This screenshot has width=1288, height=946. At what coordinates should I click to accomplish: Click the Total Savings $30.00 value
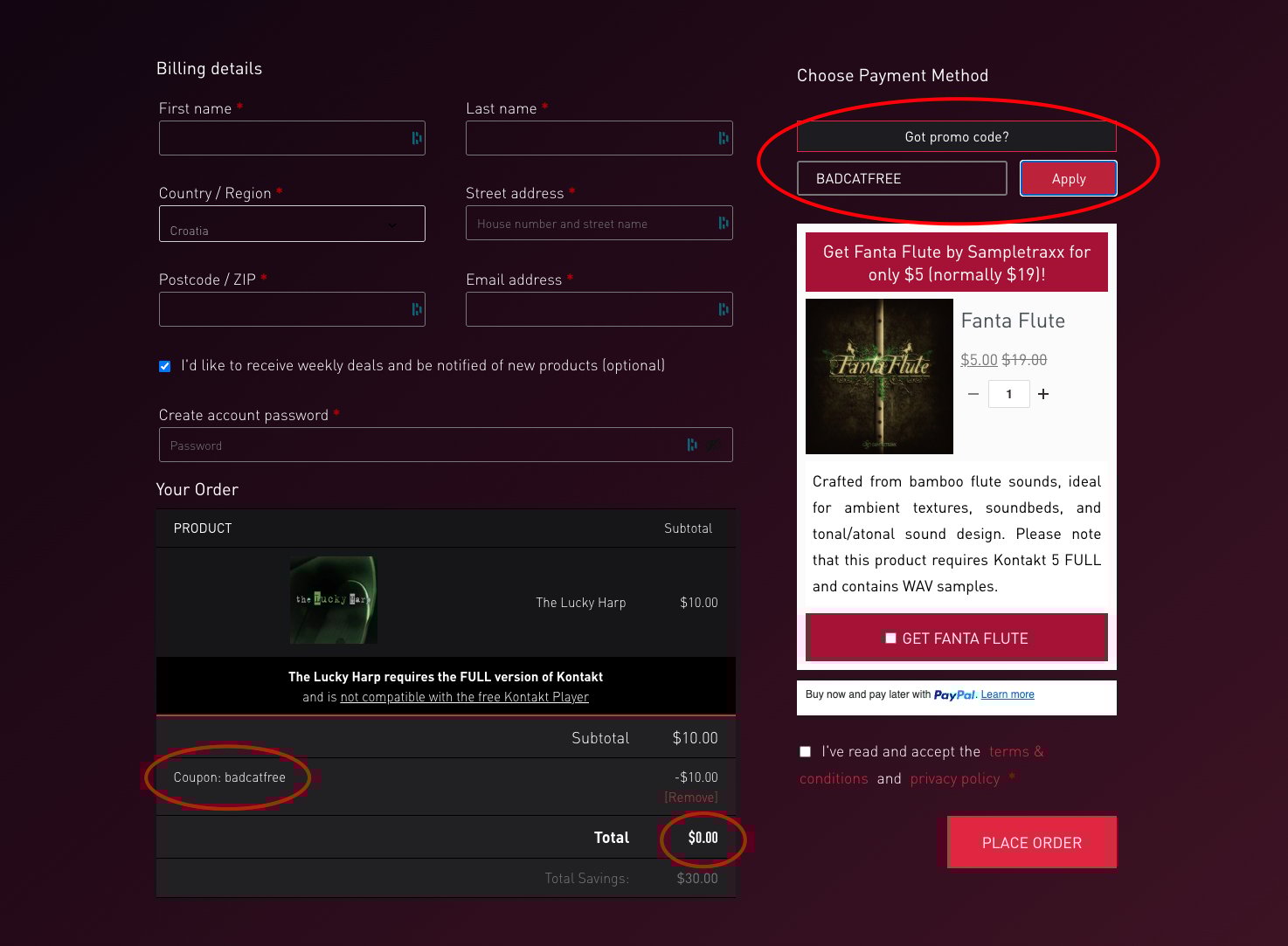point(697,879)
